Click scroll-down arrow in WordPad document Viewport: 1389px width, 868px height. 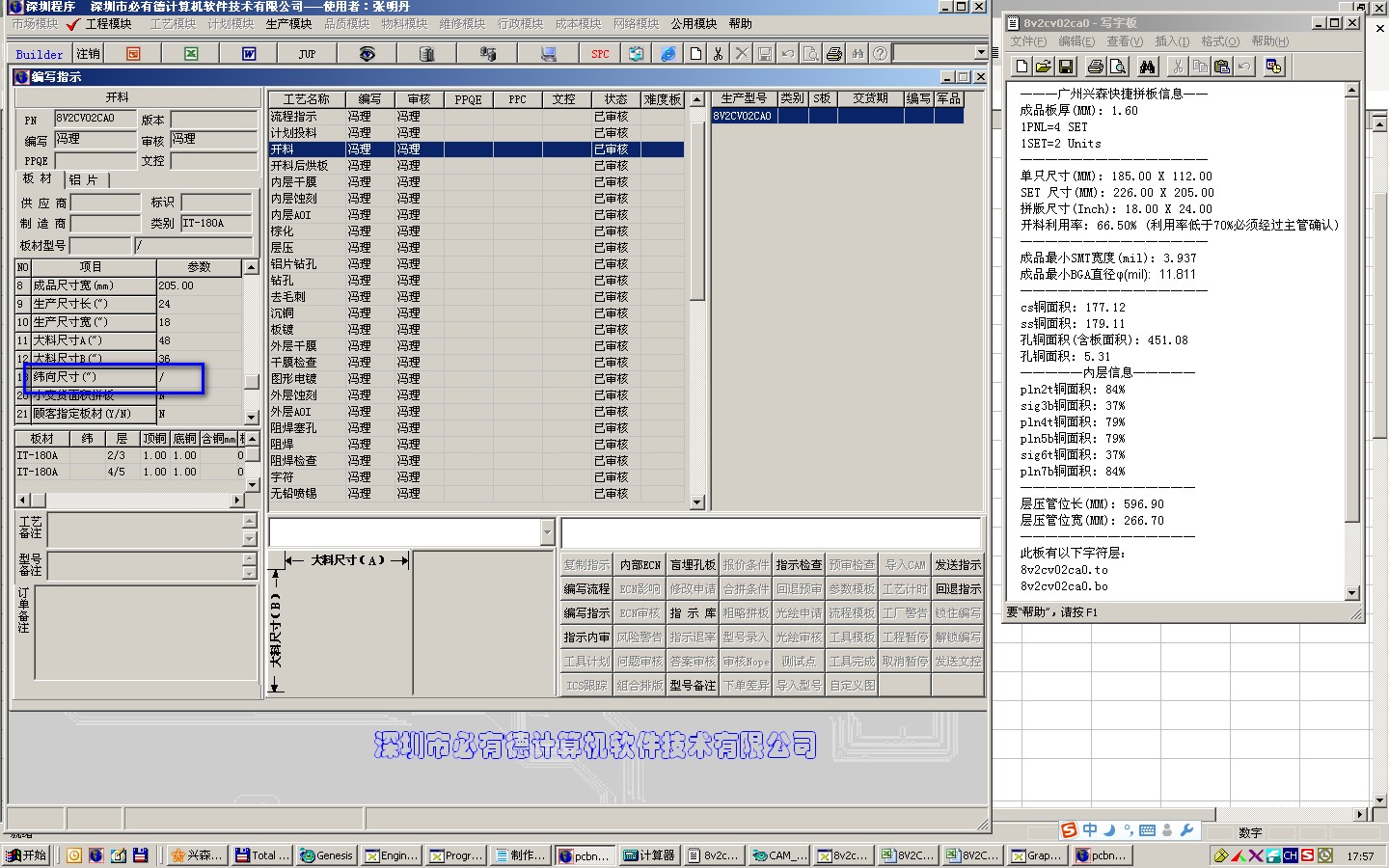1351,592
